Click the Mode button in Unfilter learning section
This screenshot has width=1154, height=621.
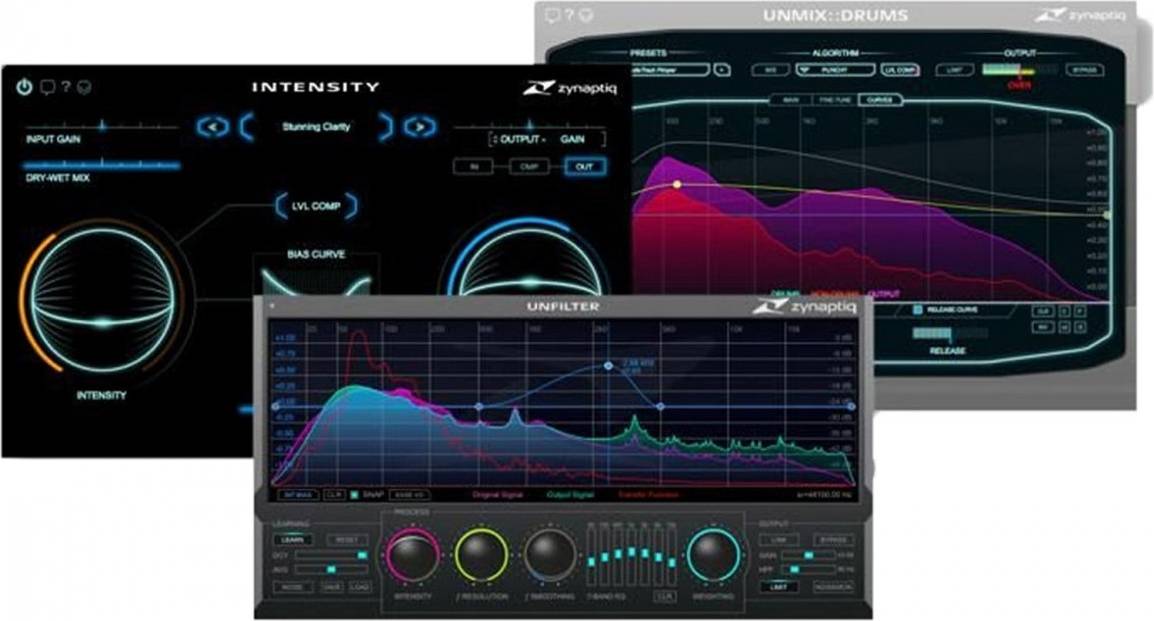click(292, 586)
